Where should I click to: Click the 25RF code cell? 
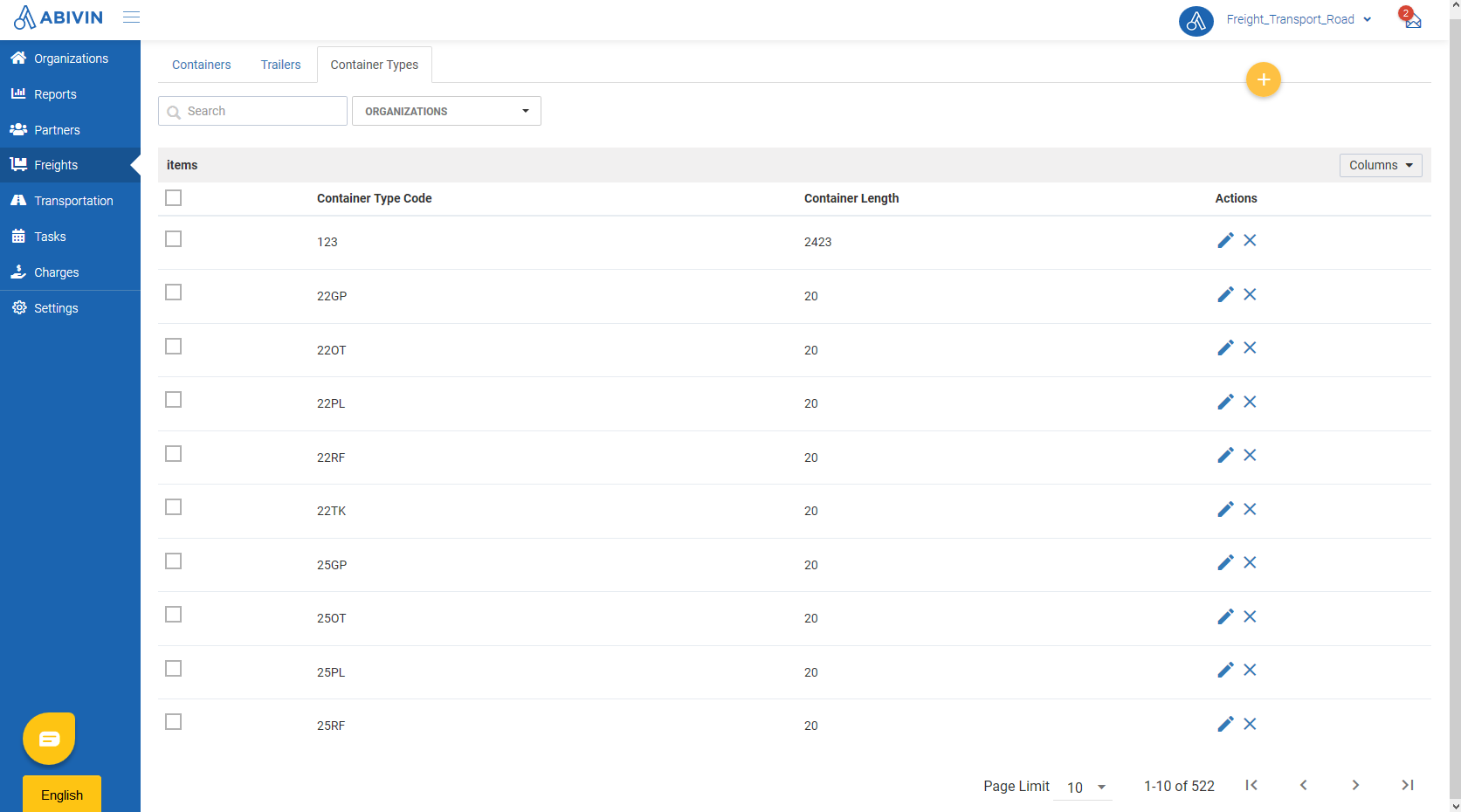(x=331, y=726)
